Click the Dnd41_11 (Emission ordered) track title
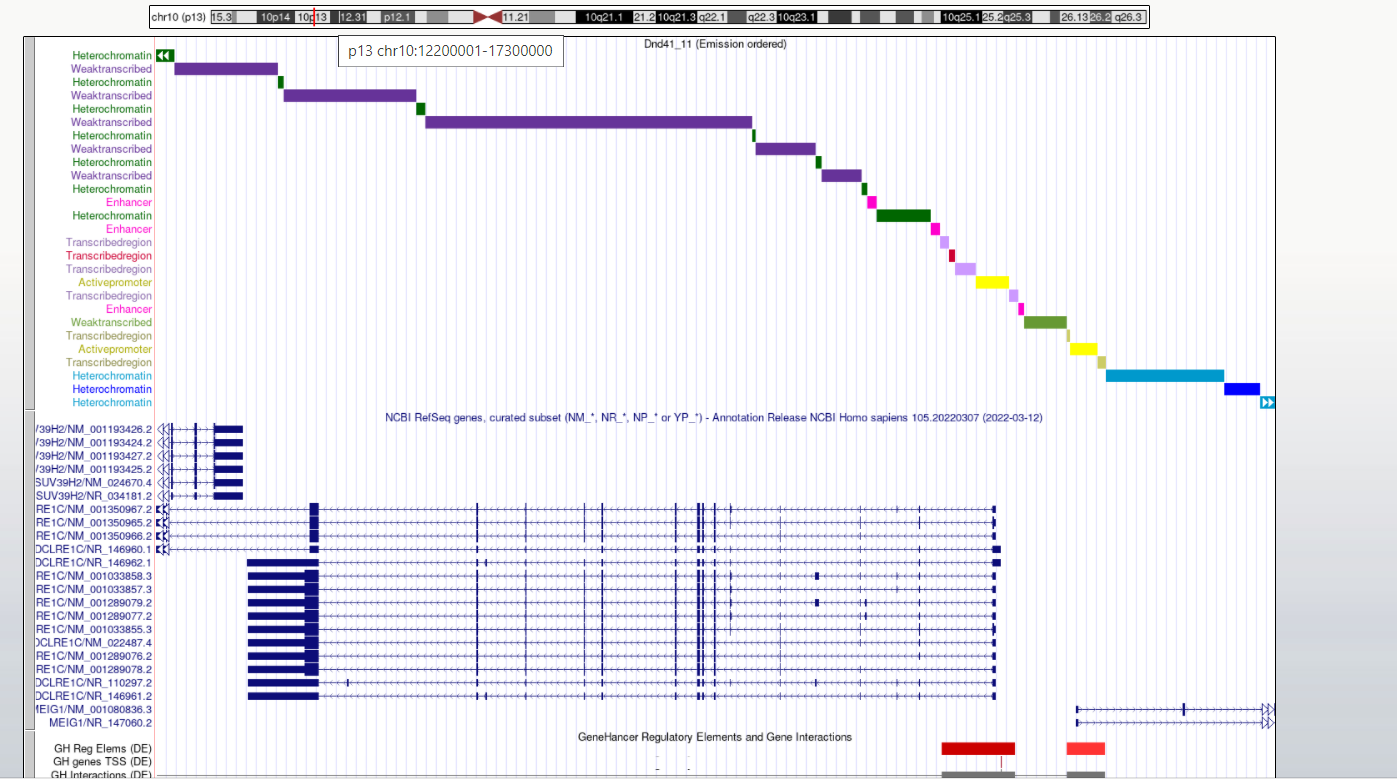 (715, 44)
